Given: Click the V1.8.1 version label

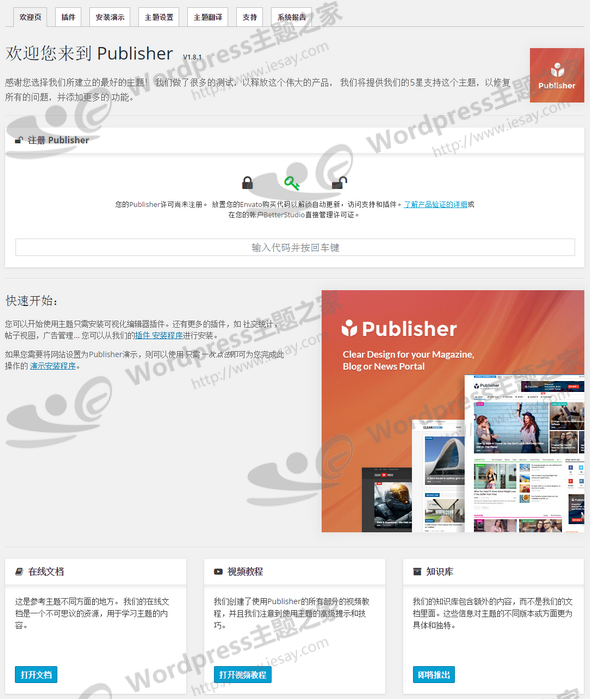Looking at the screenshot, I should [x=192, y=57].
